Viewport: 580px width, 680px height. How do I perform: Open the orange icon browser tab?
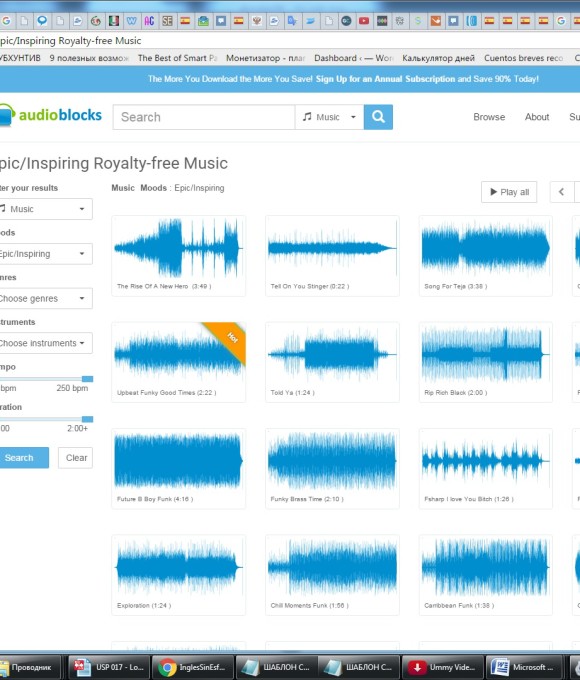(436, 20)
